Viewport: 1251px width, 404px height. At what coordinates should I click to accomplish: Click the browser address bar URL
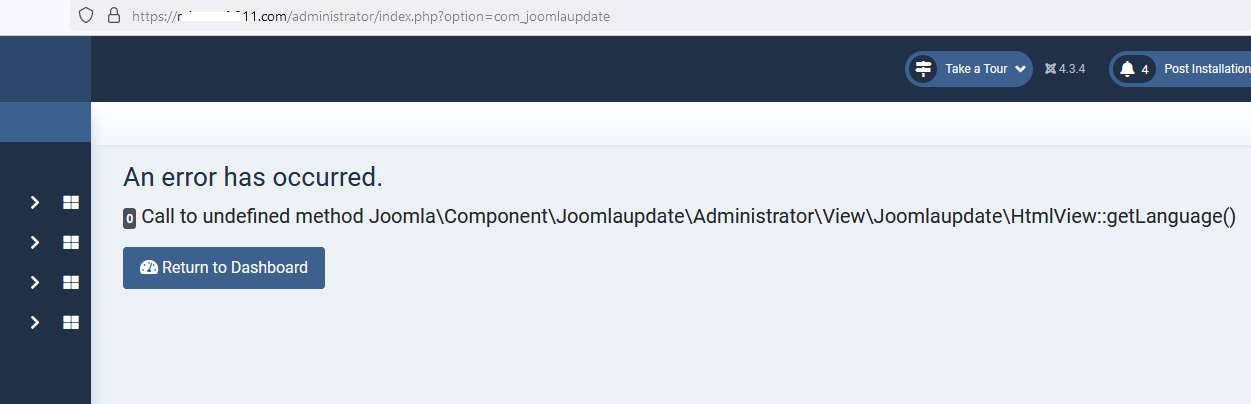[370, 16]
